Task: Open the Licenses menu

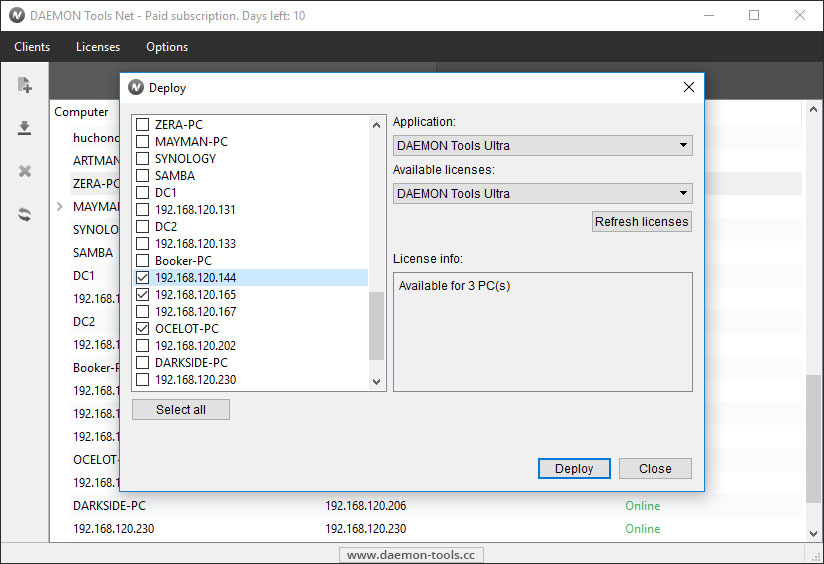Action: coord(98,47)
